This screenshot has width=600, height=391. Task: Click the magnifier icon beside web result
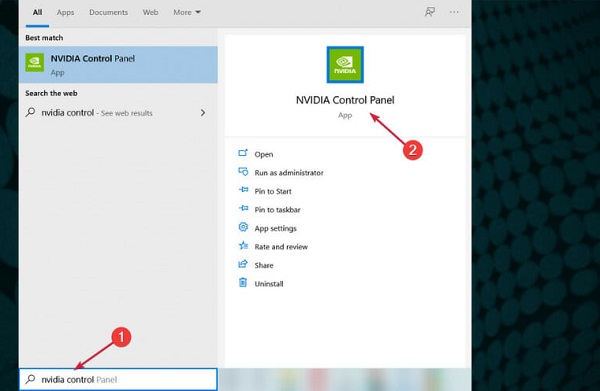pyautogui.click(x=30, y=112)
